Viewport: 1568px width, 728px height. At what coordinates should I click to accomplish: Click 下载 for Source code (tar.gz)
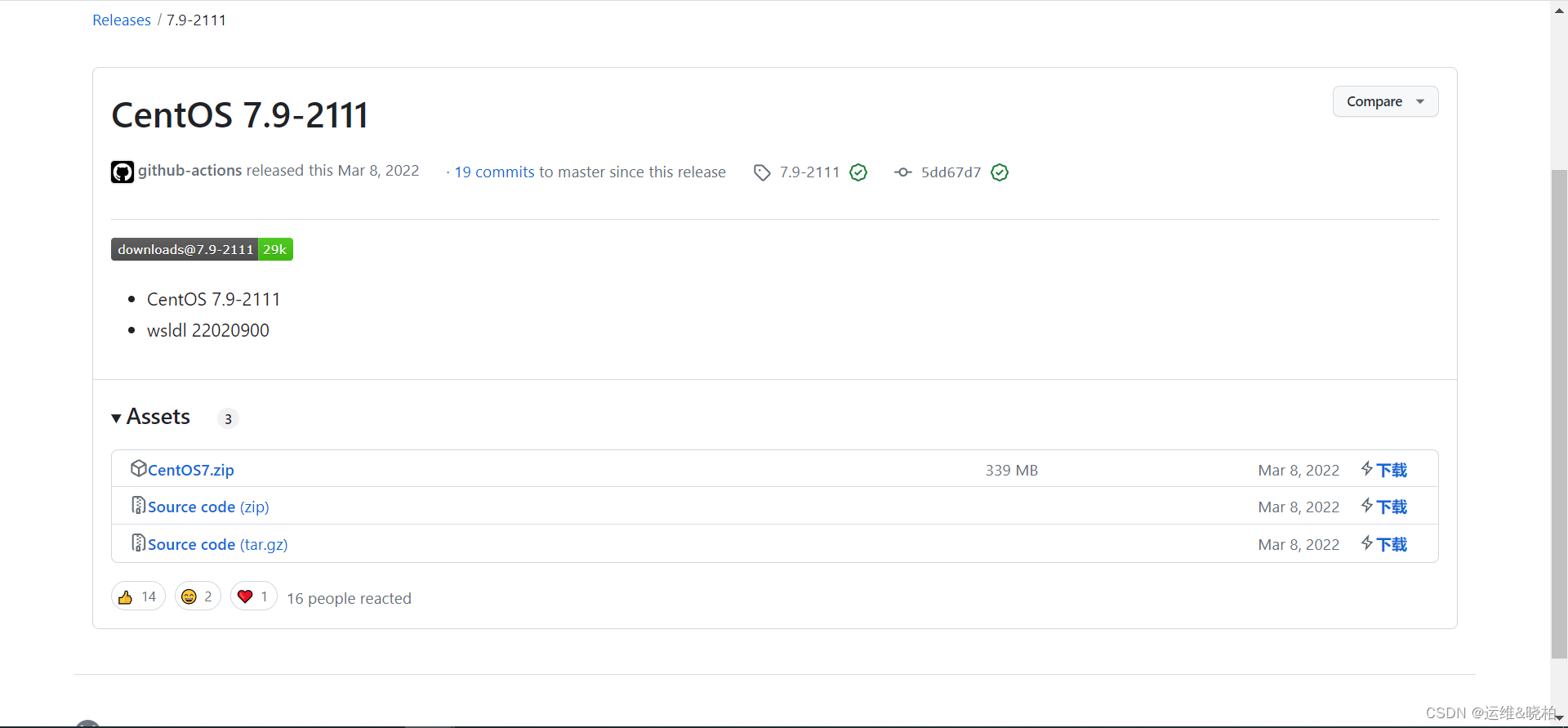tap(1391, 544)
